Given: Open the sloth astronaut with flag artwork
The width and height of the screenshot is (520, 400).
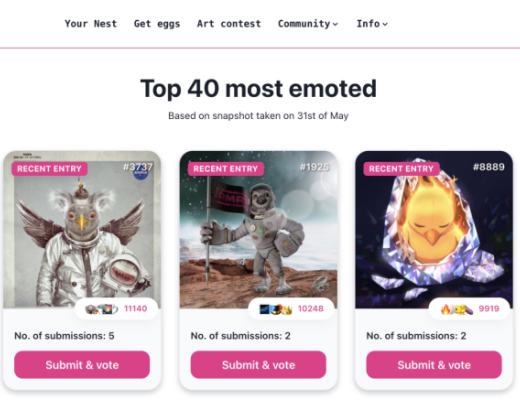Looking at the screenshot, I should click(x=258, y=230).
